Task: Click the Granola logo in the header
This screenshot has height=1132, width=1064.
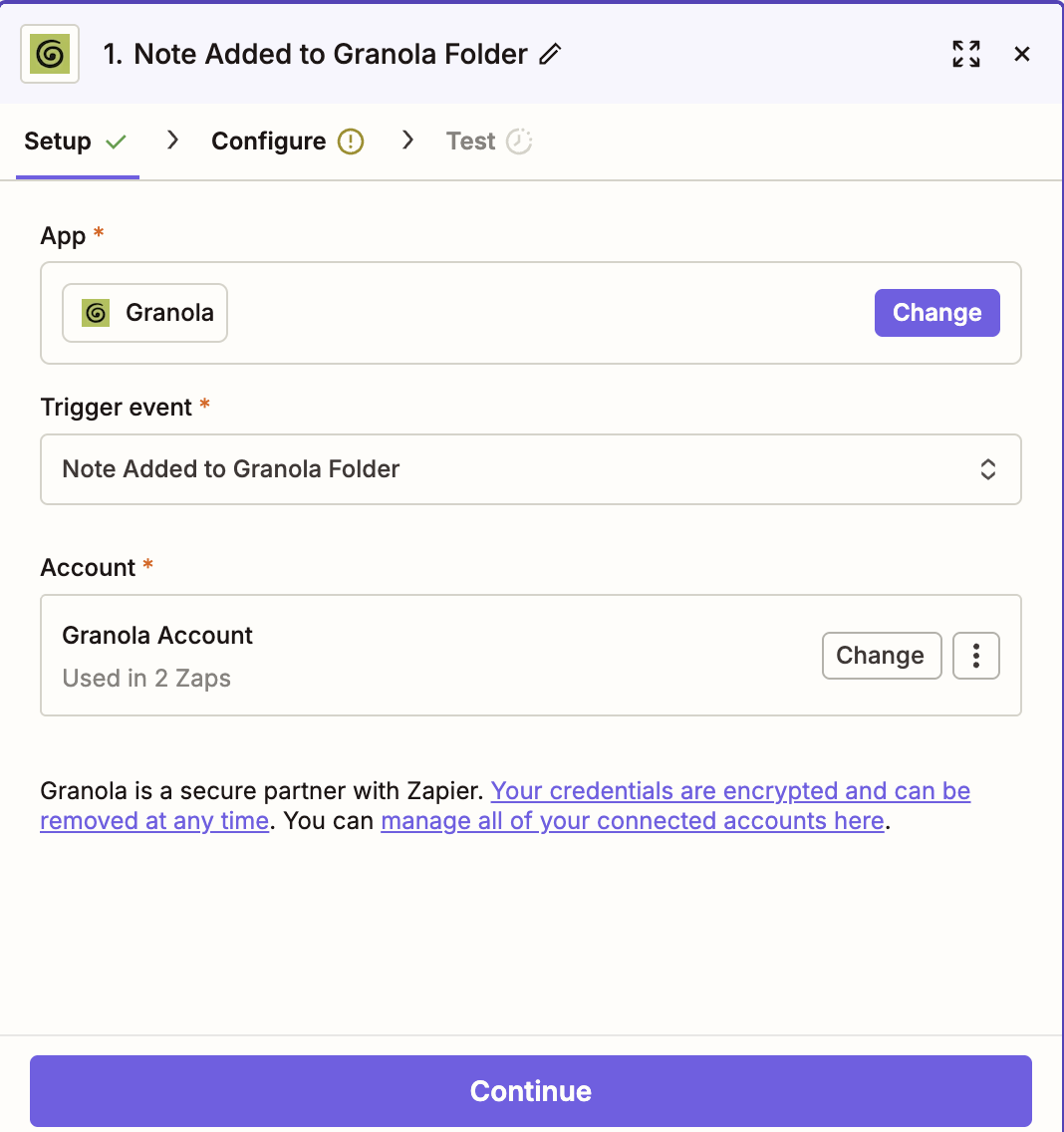Action: pyautogui.click(x=50, y=54)
